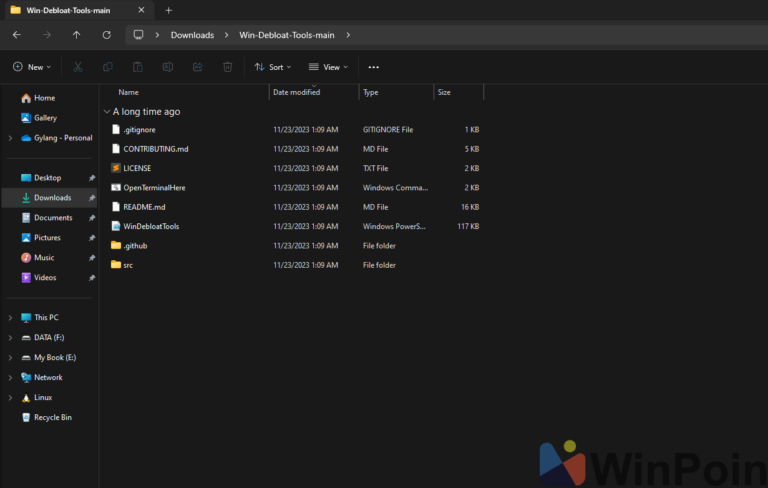Select the .github folder
Screen dimensions: 768x488
click(135, 245)
